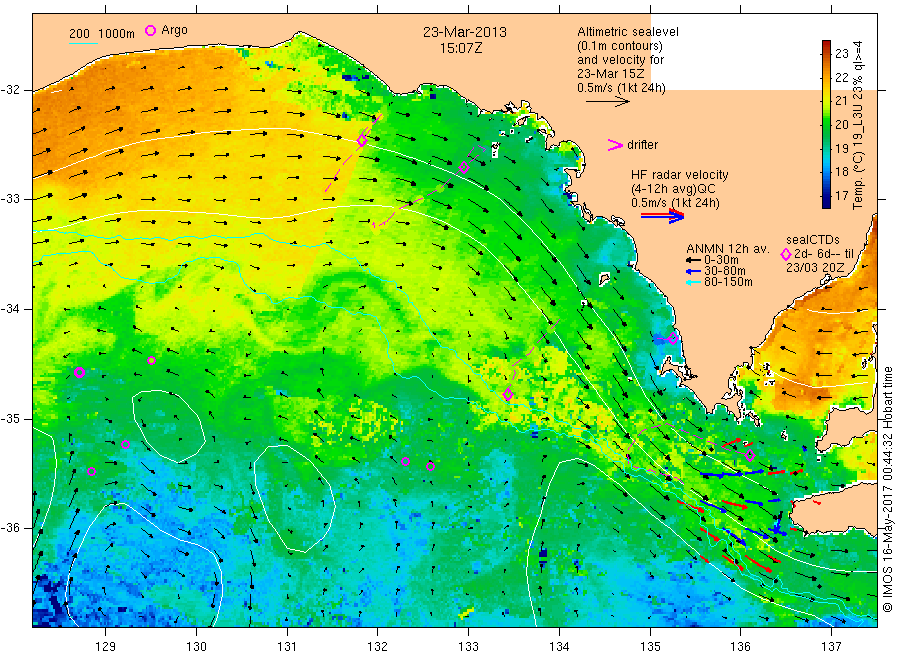The image size is (900, 660).
Task: Click the 'drifter' legend label
Action: (642, 145)
